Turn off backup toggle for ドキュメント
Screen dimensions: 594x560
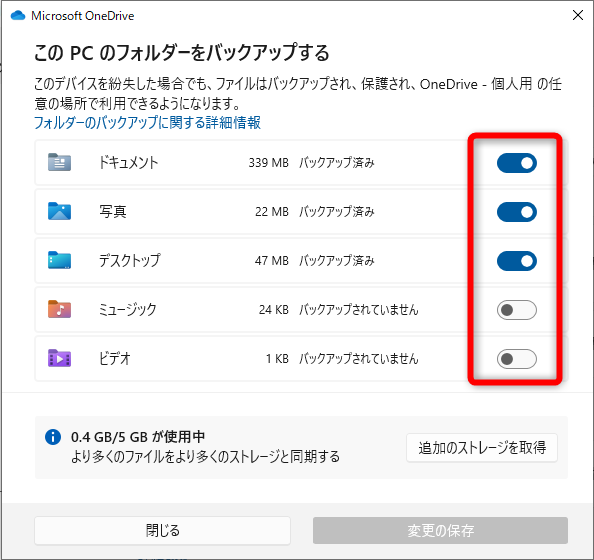[517, 163]
